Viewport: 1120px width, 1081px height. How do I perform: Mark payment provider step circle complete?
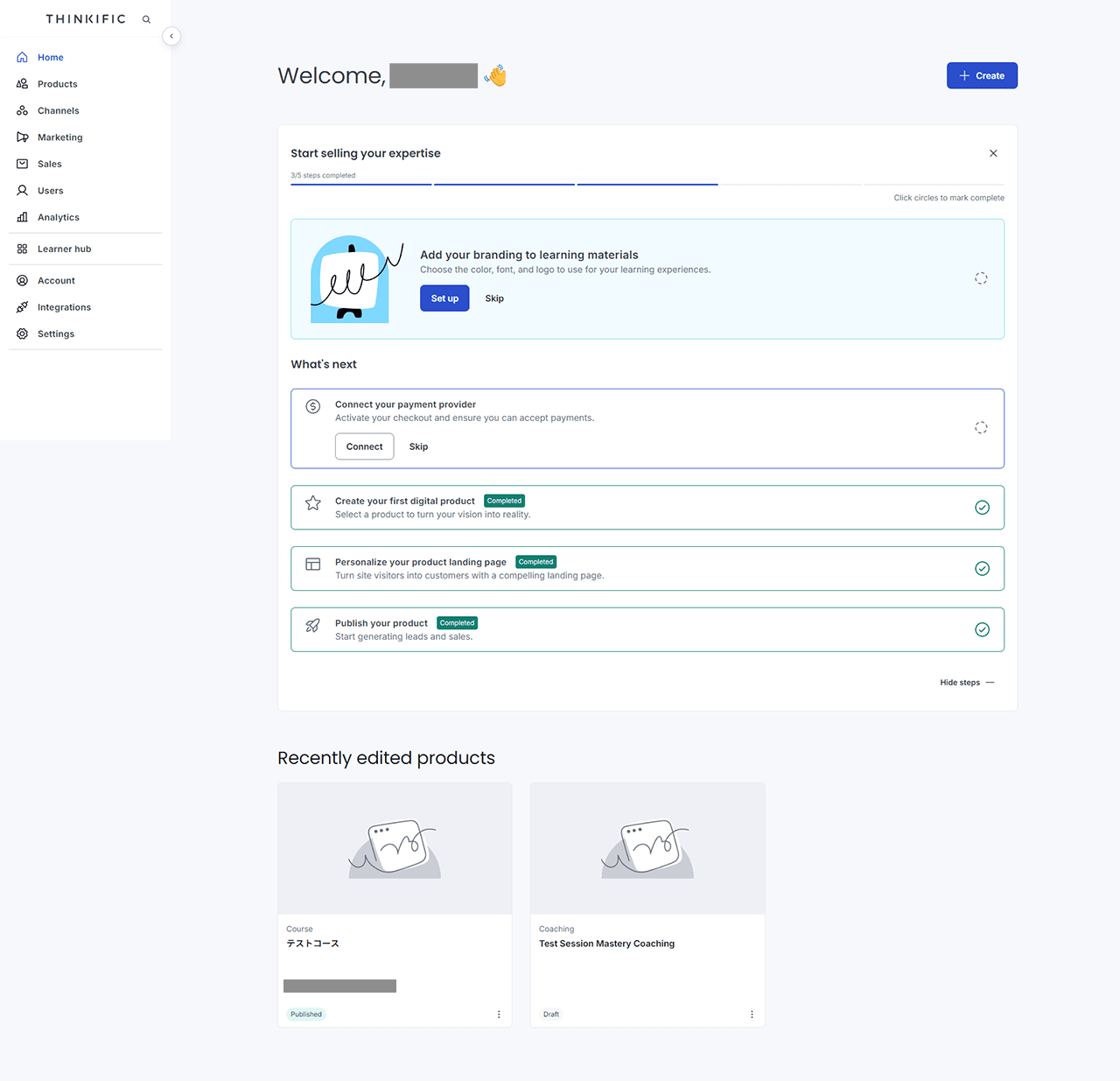(x=981, y=428)
